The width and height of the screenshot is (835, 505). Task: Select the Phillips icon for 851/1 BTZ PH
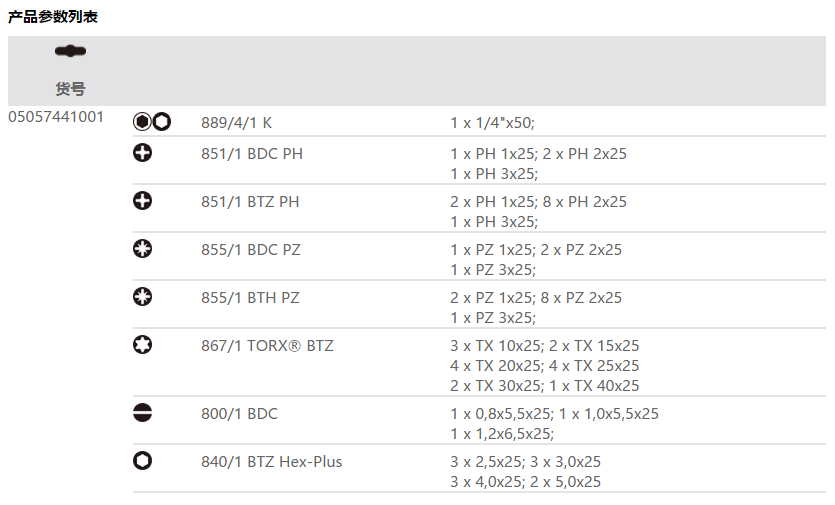coord(143,201)
